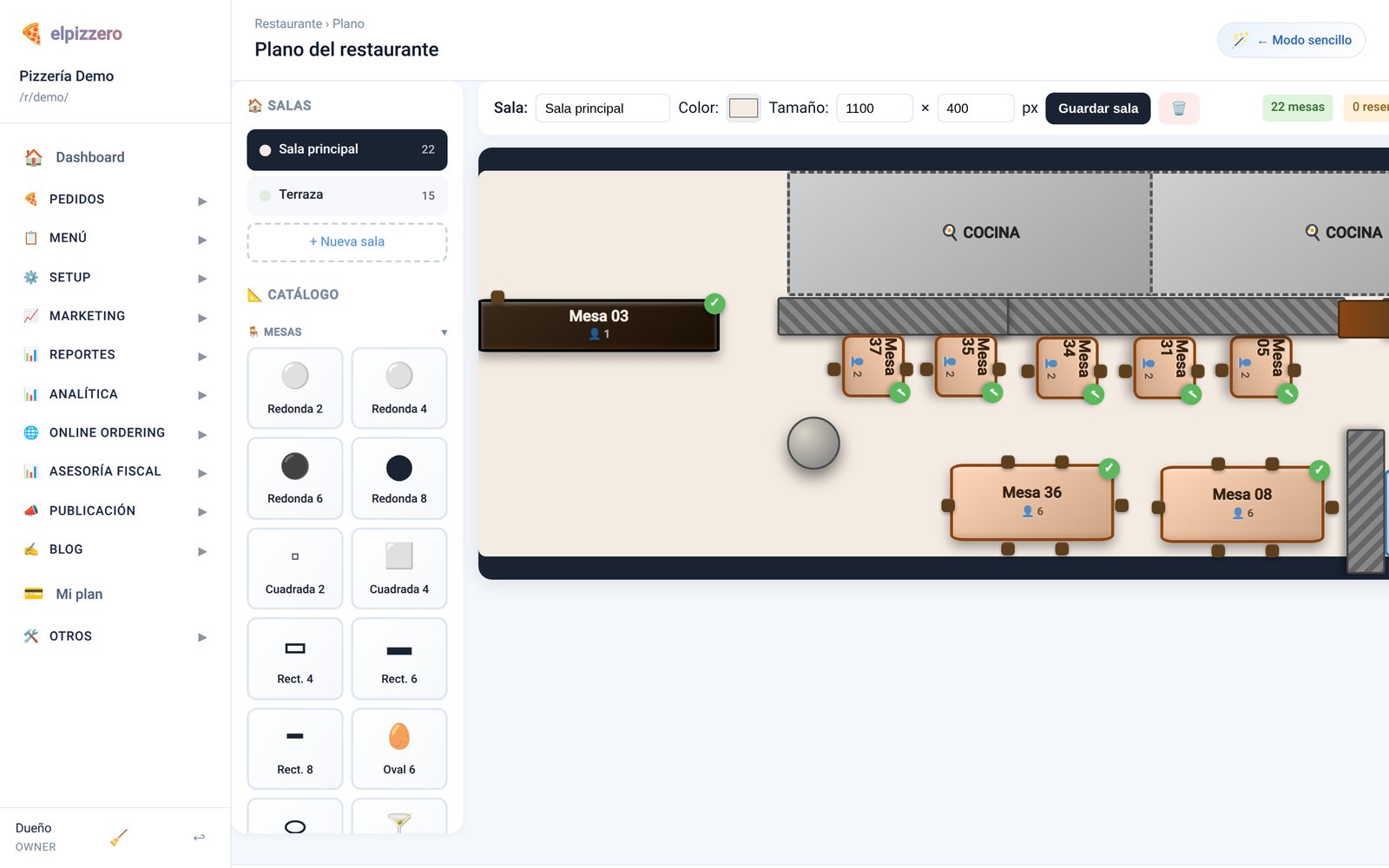This screenshot has width=1389, height=868.
Task: Toggle the green check on Mesa 03
Action: [x=714, y=303]
